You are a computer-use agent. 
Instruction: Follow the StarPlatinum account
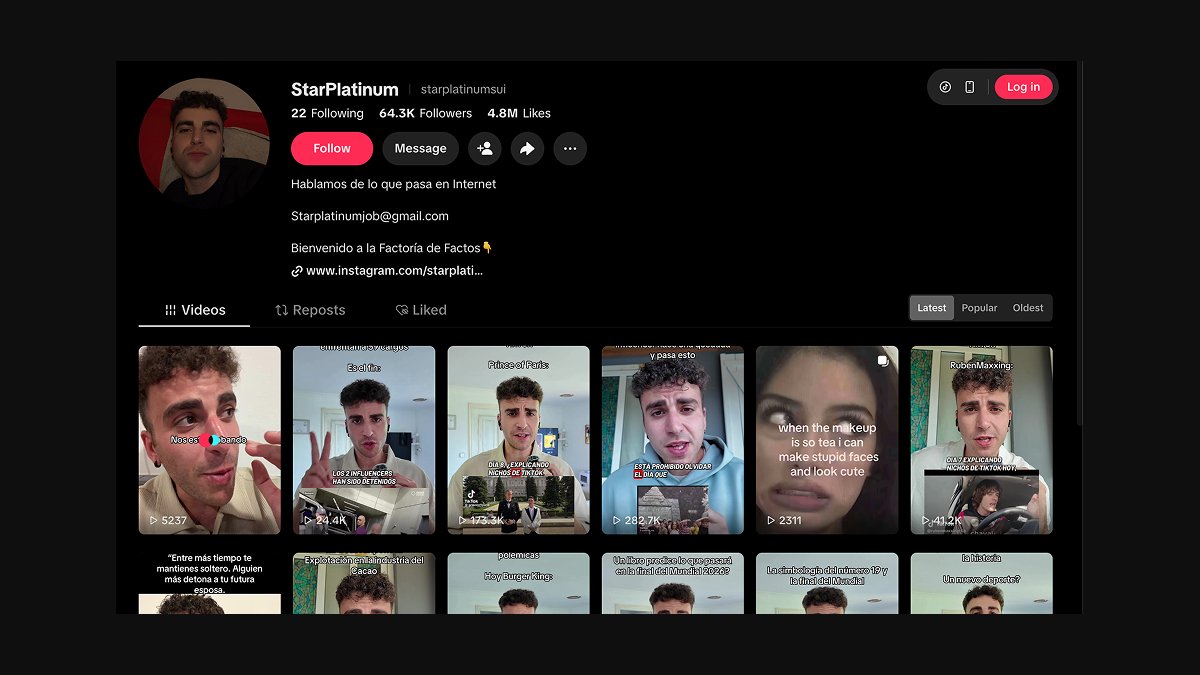[332, 149]
